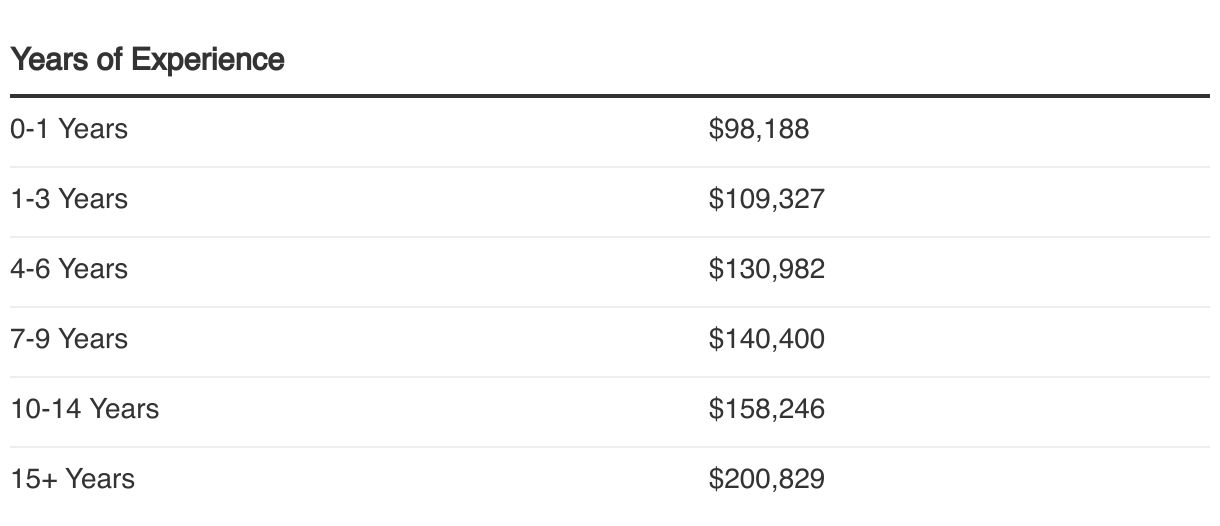Select the "1-3 Years" row label
1220x526 pixels.
(69, 199)
